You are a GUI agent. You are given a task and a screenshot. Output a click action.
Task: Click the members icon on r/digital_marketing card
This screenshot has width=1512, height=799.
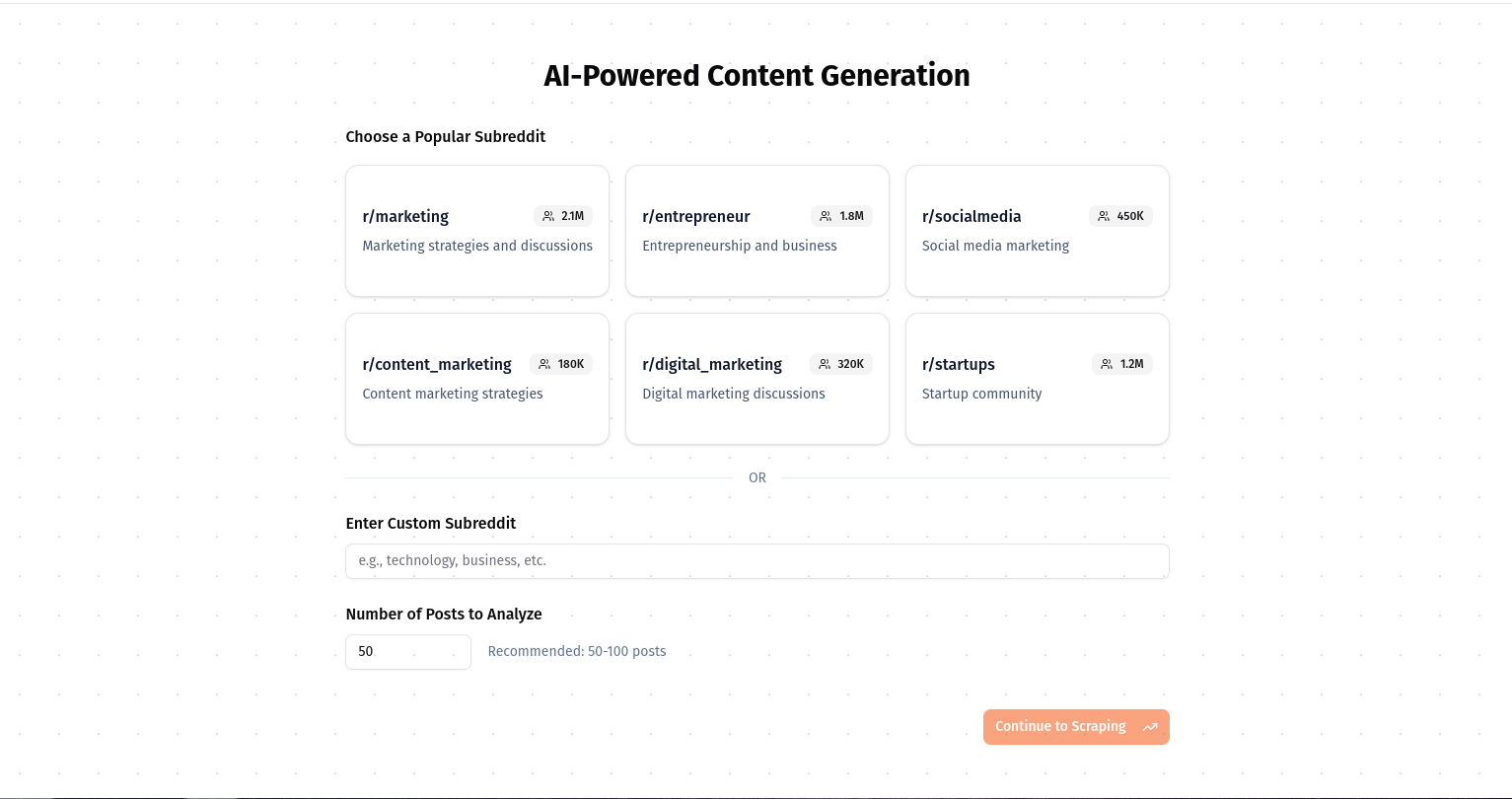coord(825,364)
